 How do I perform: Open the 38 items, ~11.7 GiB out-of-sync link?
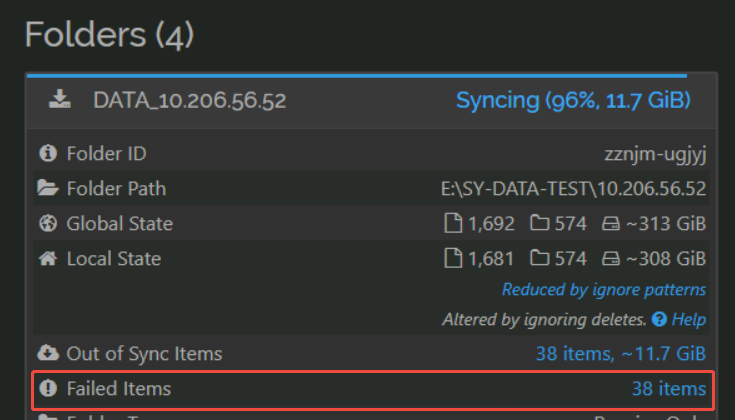click(x=621, y=353)
